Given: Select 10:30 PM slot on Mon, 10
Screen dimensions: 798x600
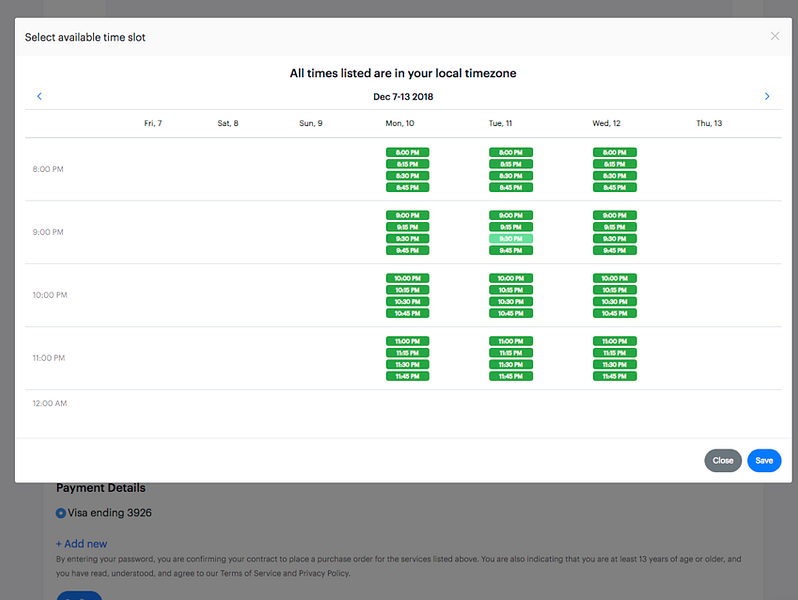Looking at the screenshot, I should click(x=408, y=302).
